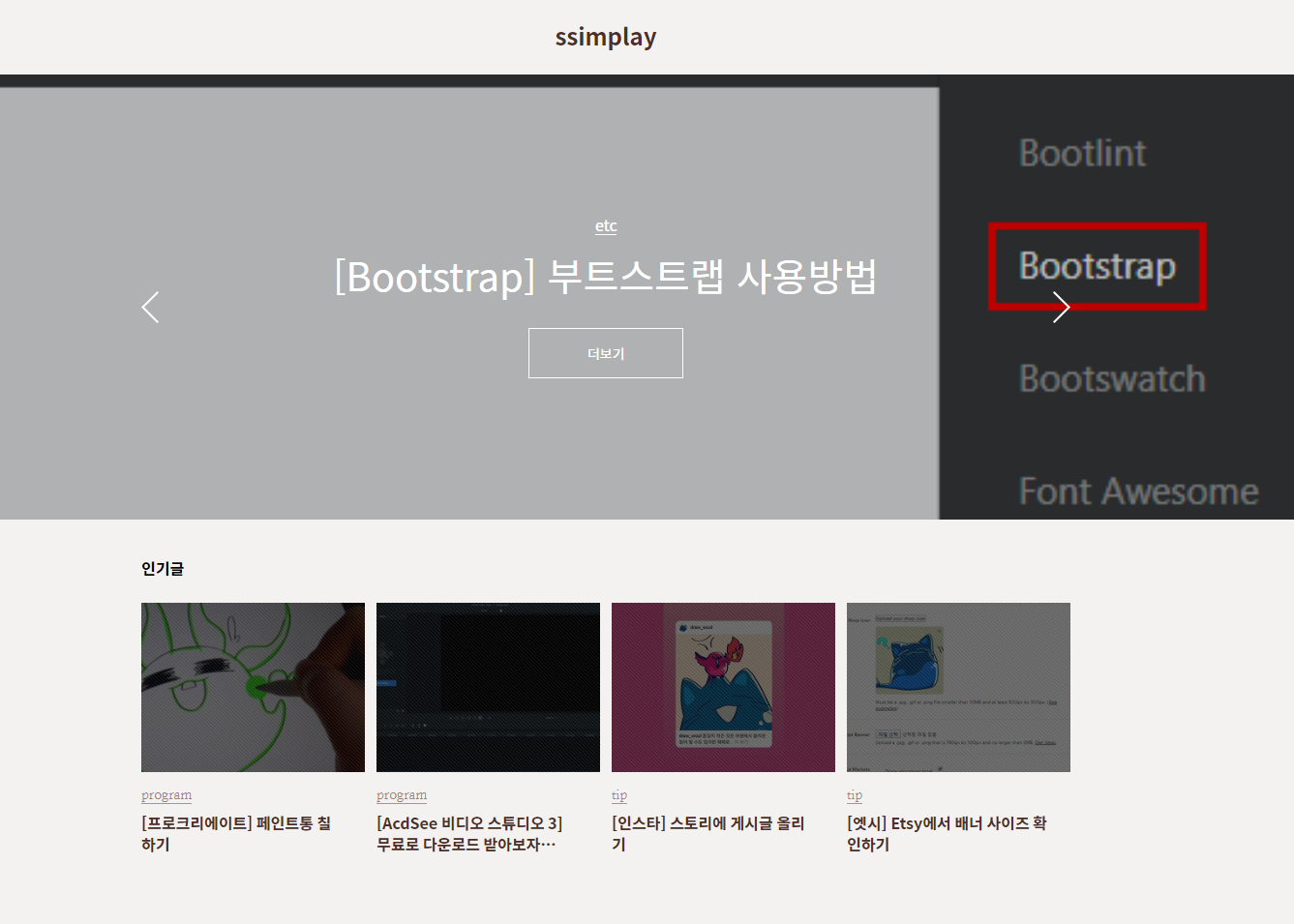
Task: Open the ssimplay site title link
Action: click(x=606, y=37)
